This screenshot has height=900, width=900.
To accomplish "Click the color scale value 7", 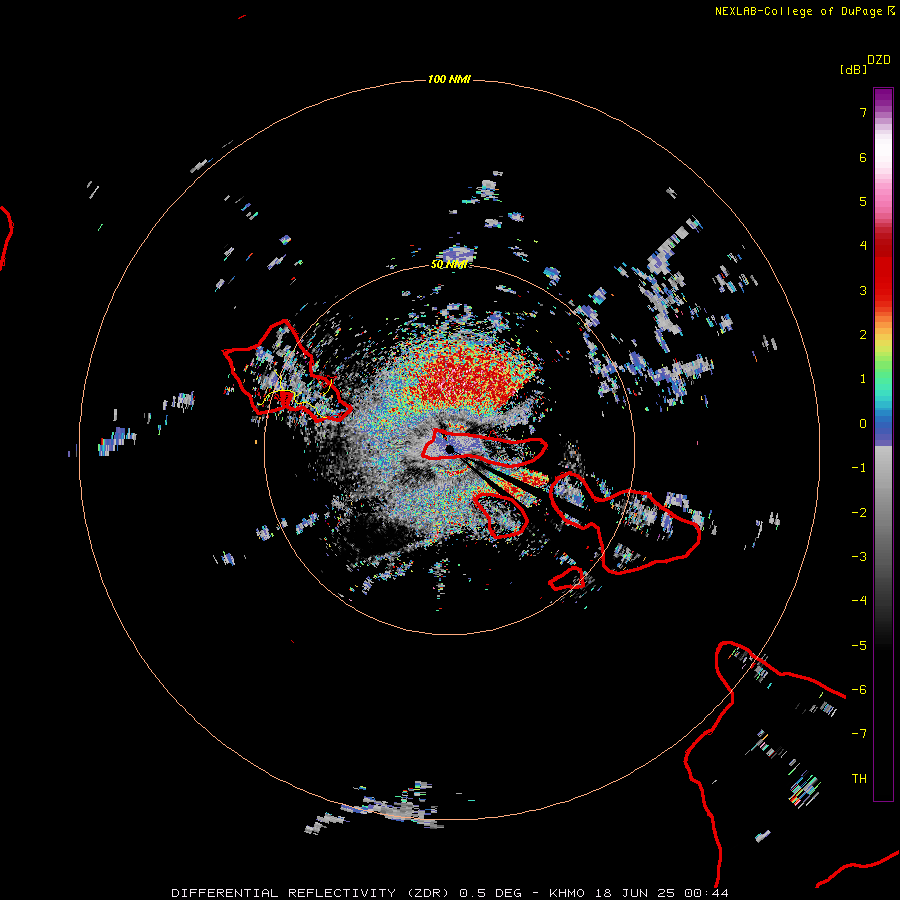I will click(x=863, y=112).
